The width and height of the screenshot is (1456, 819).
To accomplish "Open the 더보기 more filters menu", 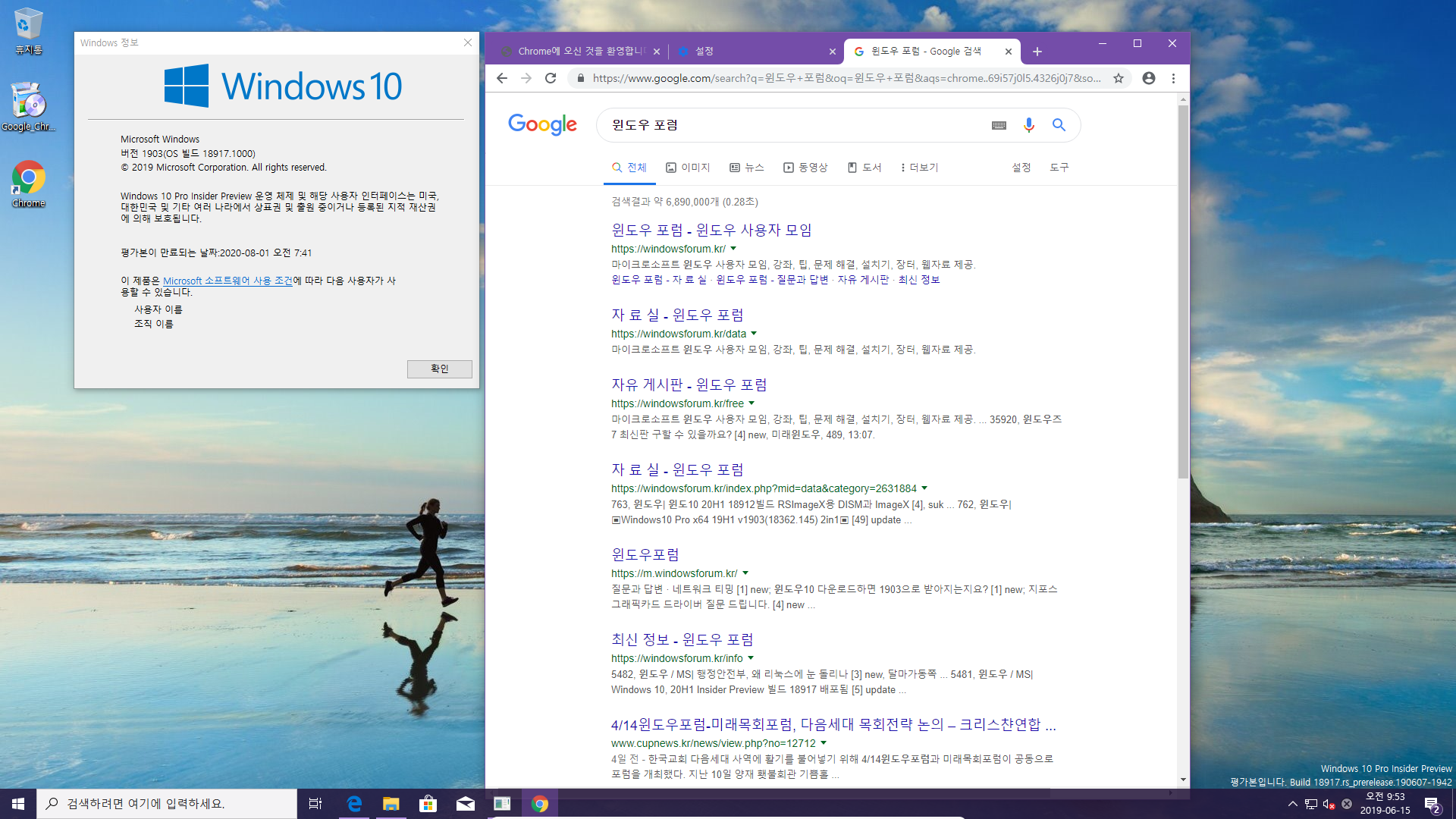I will point(919,168).
